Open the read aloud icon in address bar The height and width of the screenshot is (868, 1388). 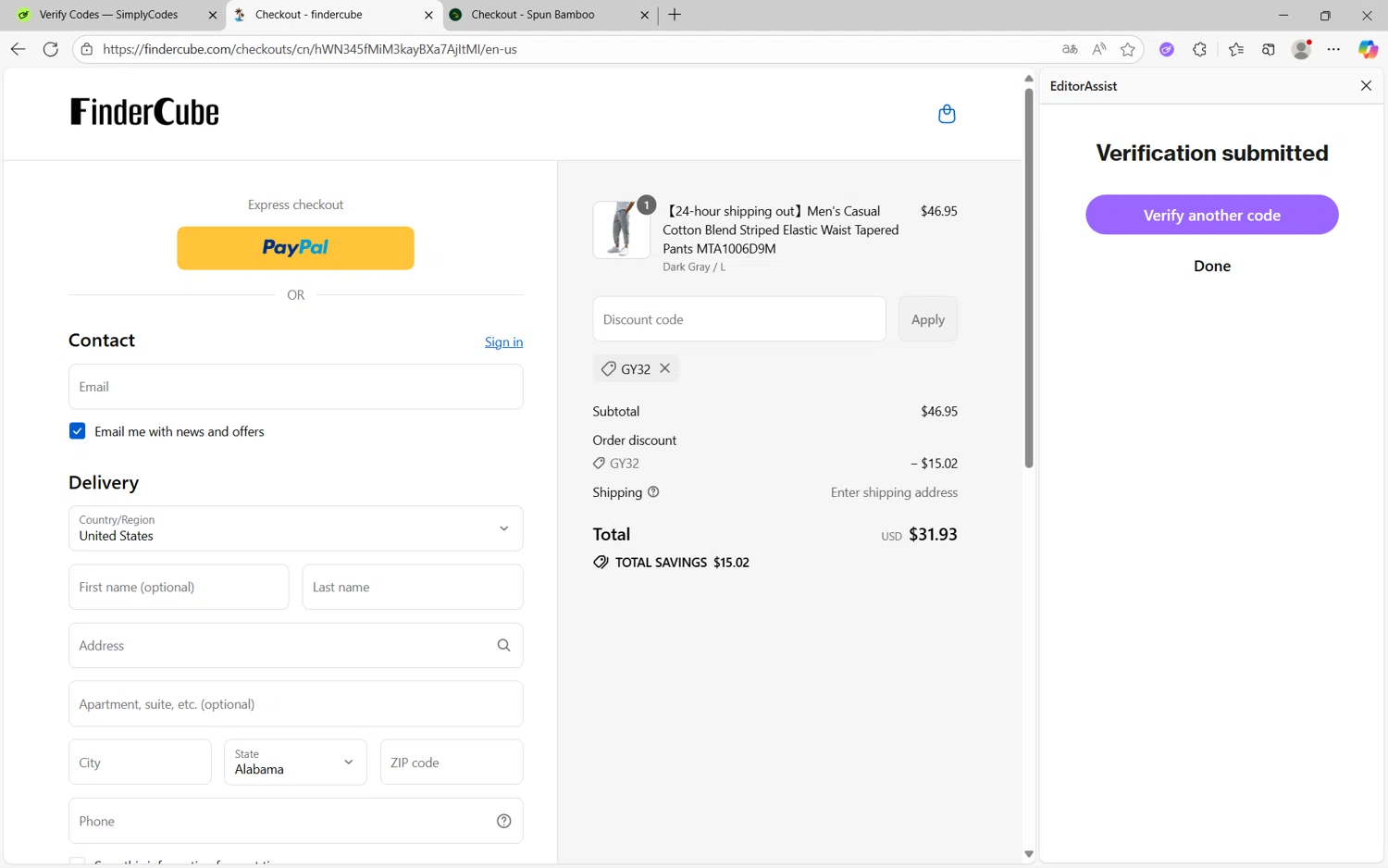tap(1098, 49)
